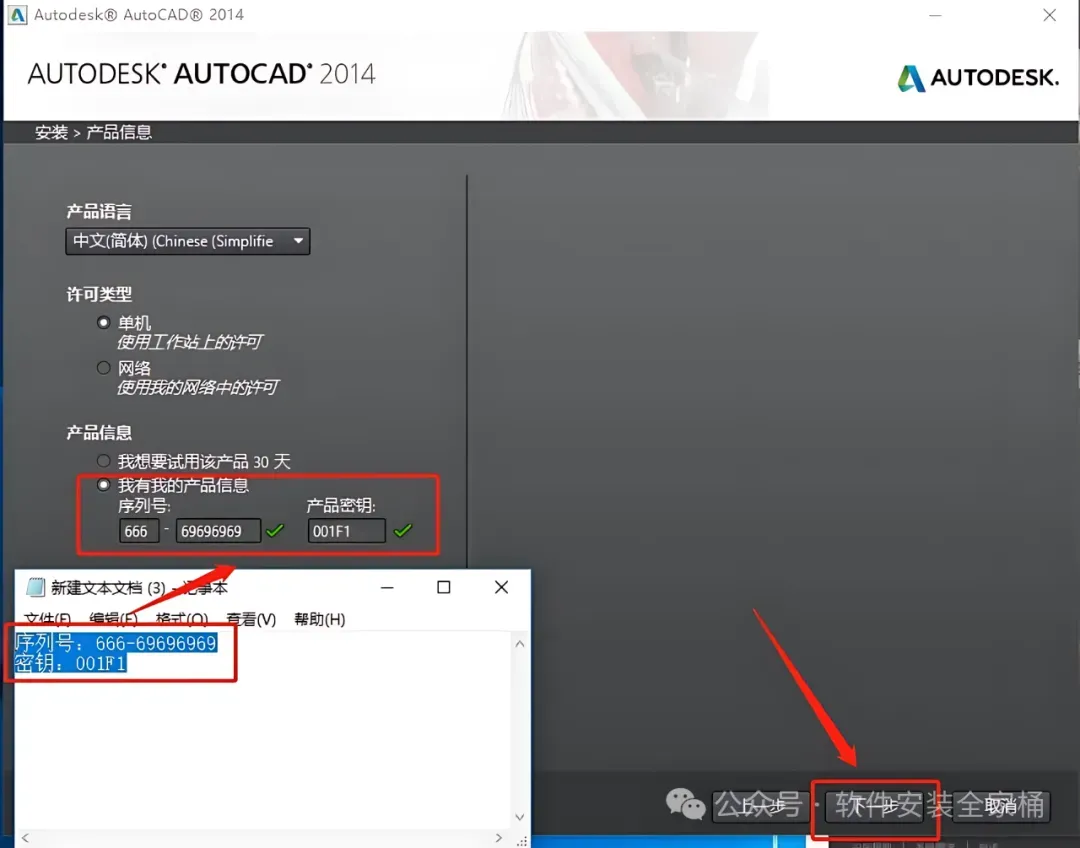Click the 下一步 Next button
Image resolution: width=1080 pixels, height=848 pixels.
(875, 806)
